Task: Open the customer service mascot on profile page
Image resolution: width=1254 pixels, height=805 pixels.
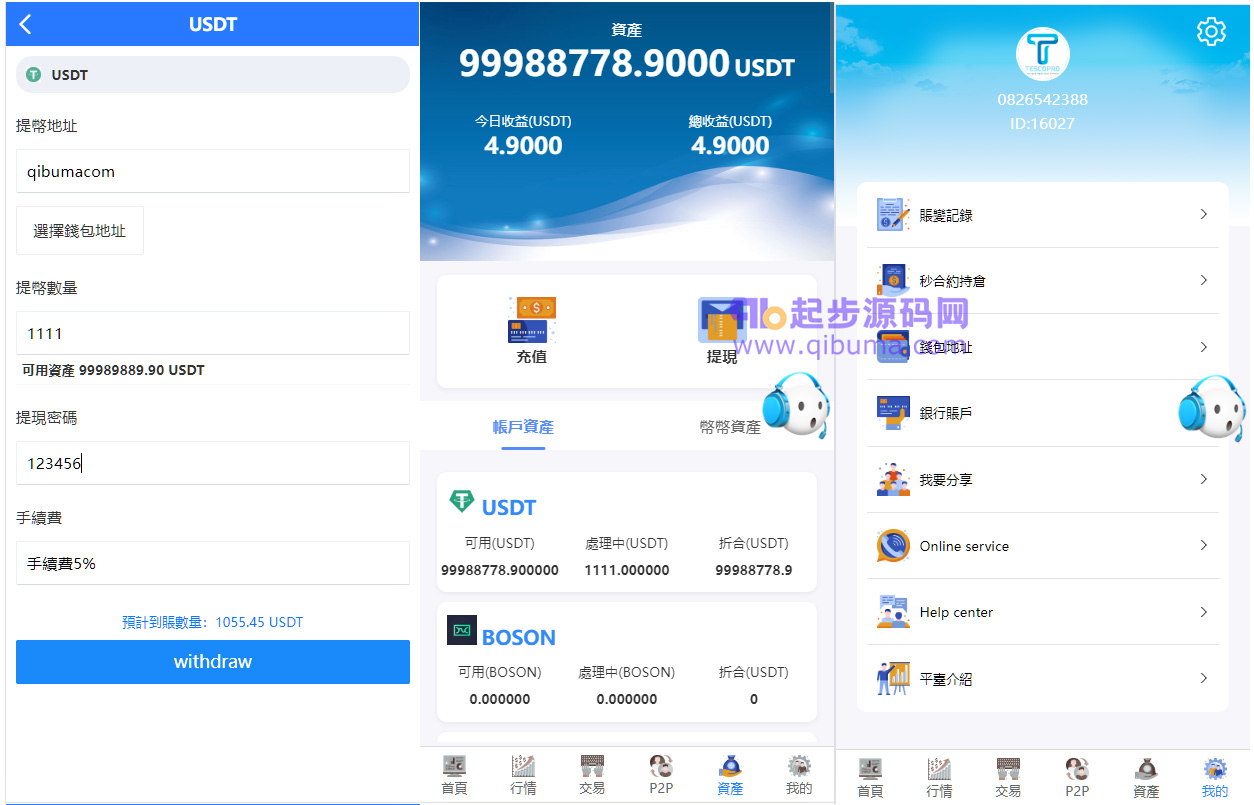Action: (1211, 408)
